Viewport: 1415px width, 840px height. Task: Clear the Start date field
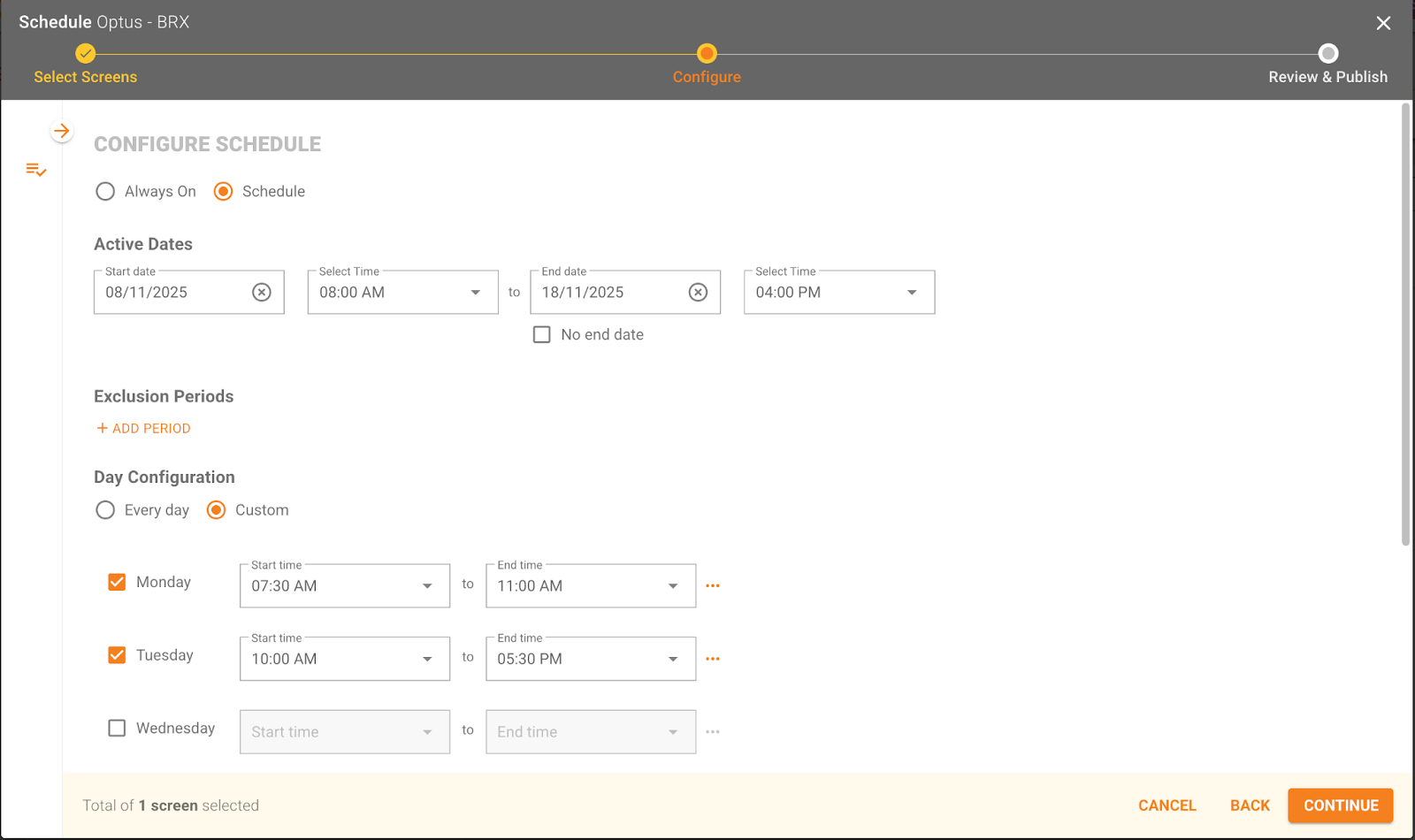click(x=262, y=293)
